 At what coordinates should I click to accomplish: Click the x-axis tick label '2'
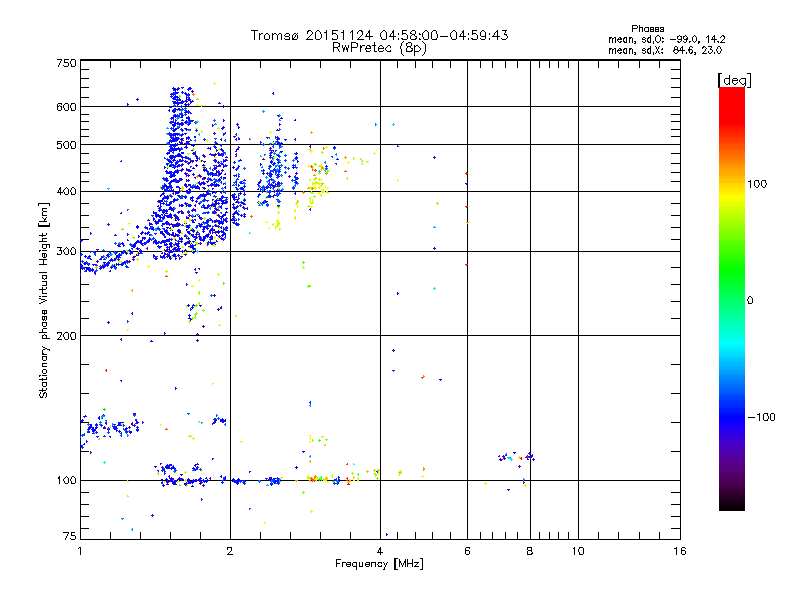230,551
